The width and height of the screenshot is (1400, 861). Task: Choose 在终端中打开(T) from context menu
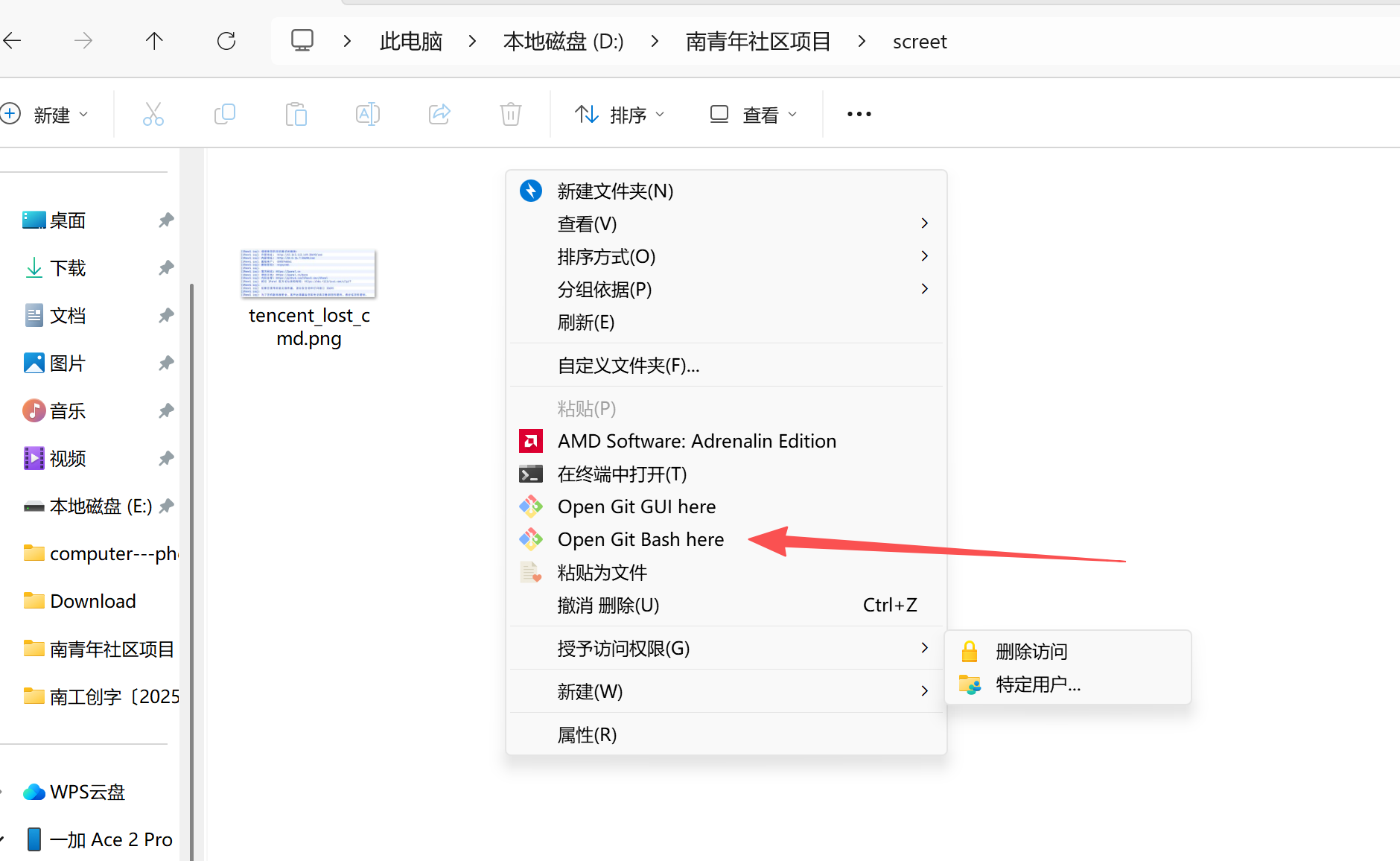[x=622, y=474]
